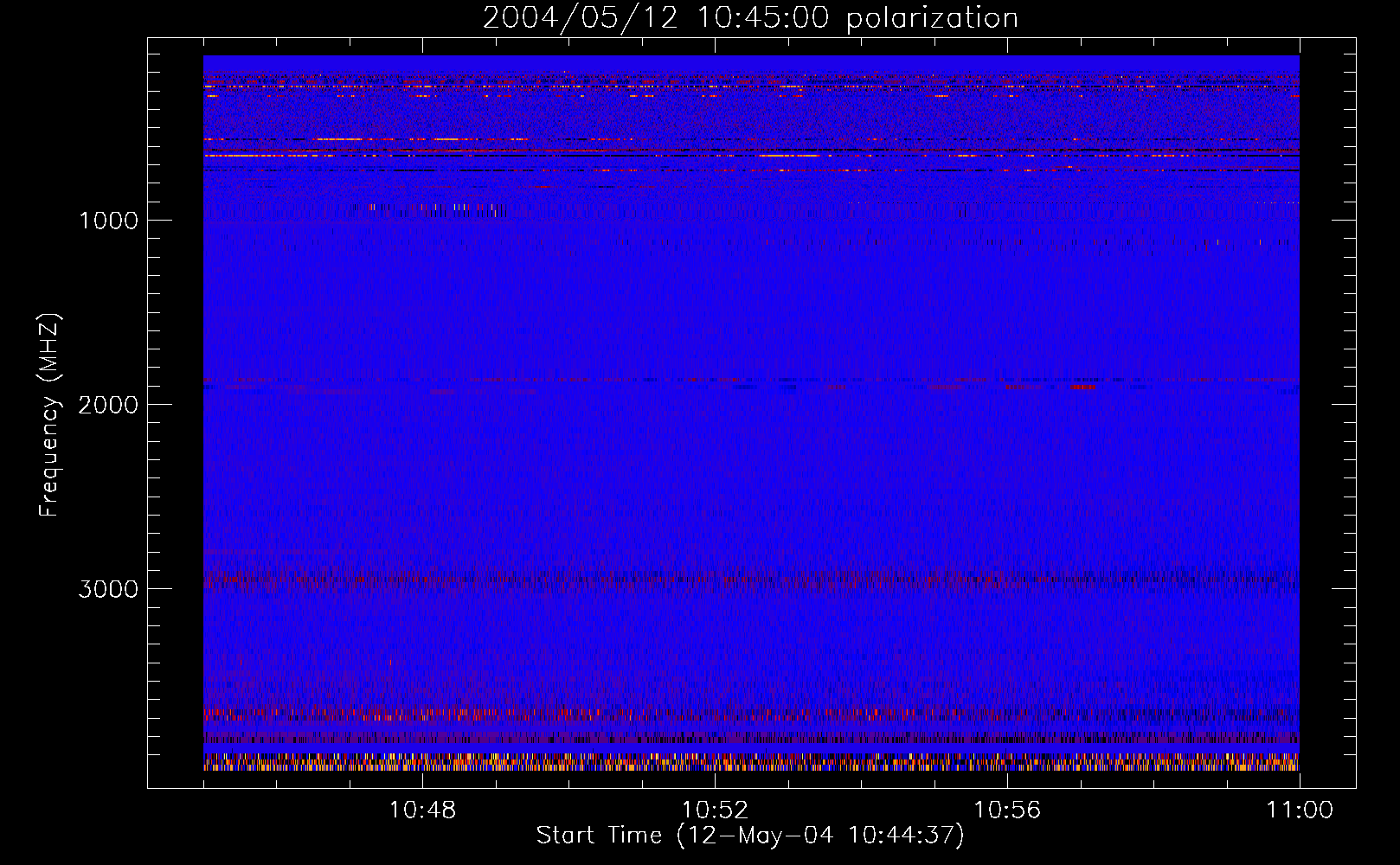The image size is (1400, 865).
Task: Click the 1000 frequency tick label
Action: 108,221
